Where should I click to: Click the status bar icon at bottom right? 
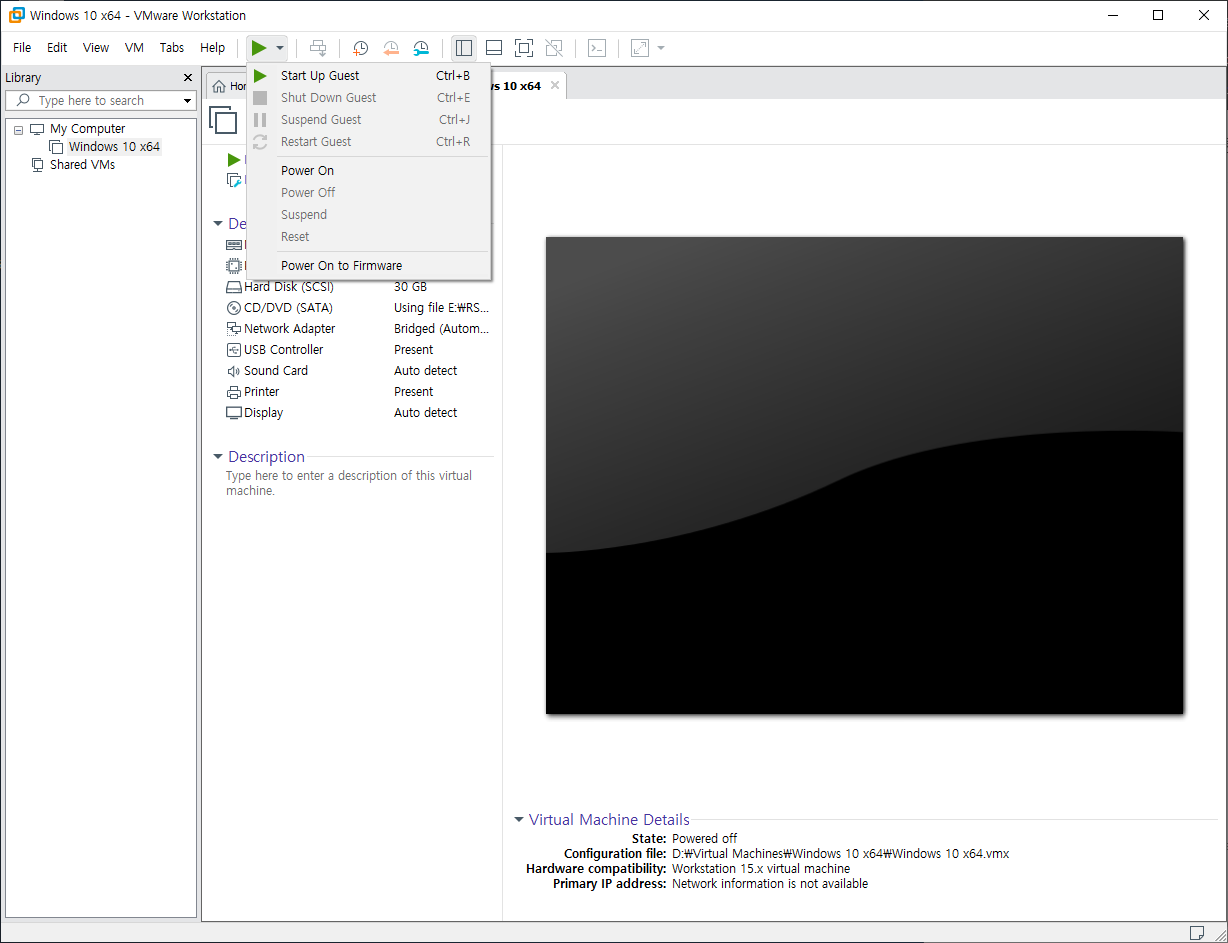(1197, 932)
